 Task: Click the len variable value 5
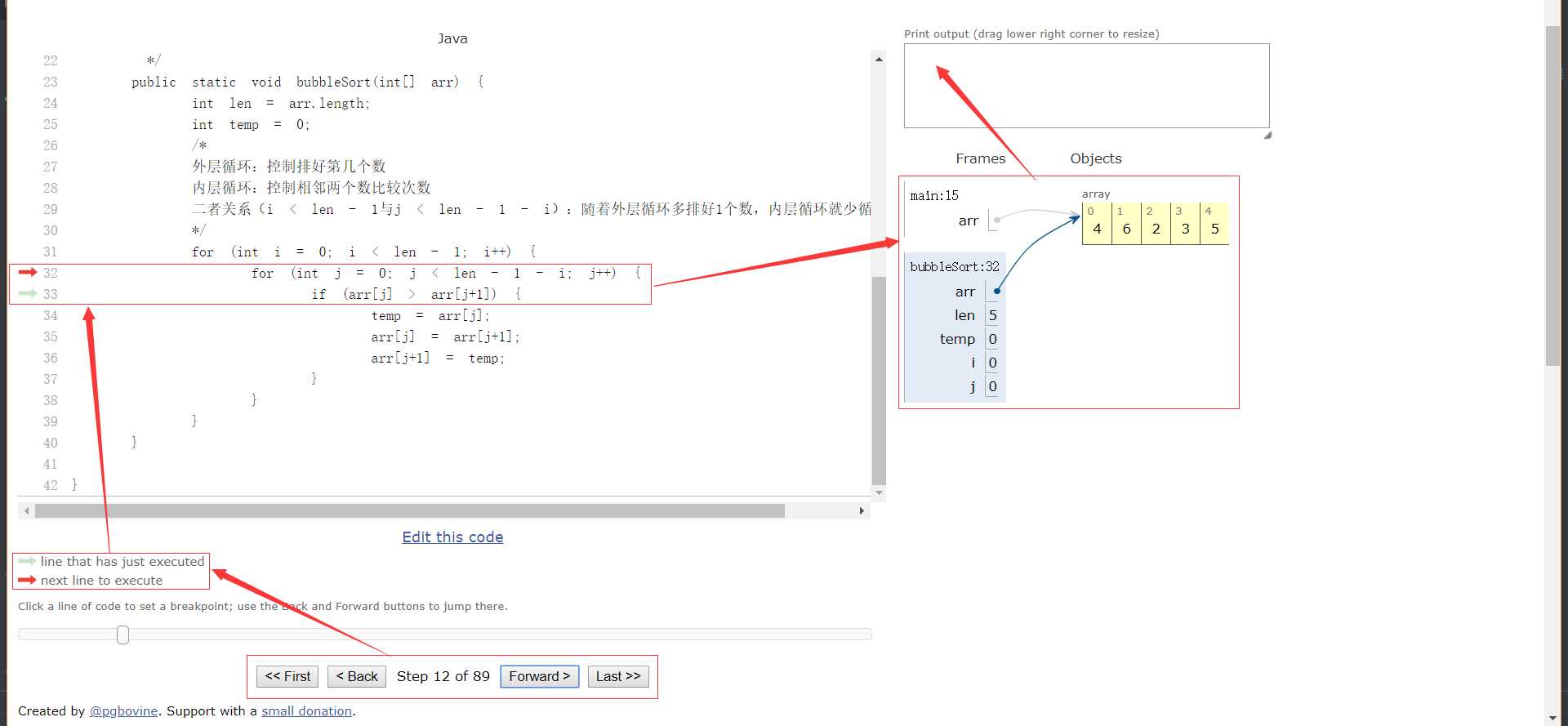point(993,315)
